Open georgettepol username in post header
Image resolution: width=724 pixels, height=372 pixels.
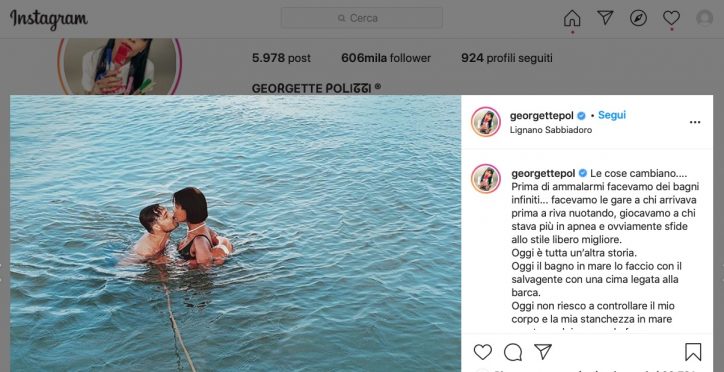coord(542,115)
